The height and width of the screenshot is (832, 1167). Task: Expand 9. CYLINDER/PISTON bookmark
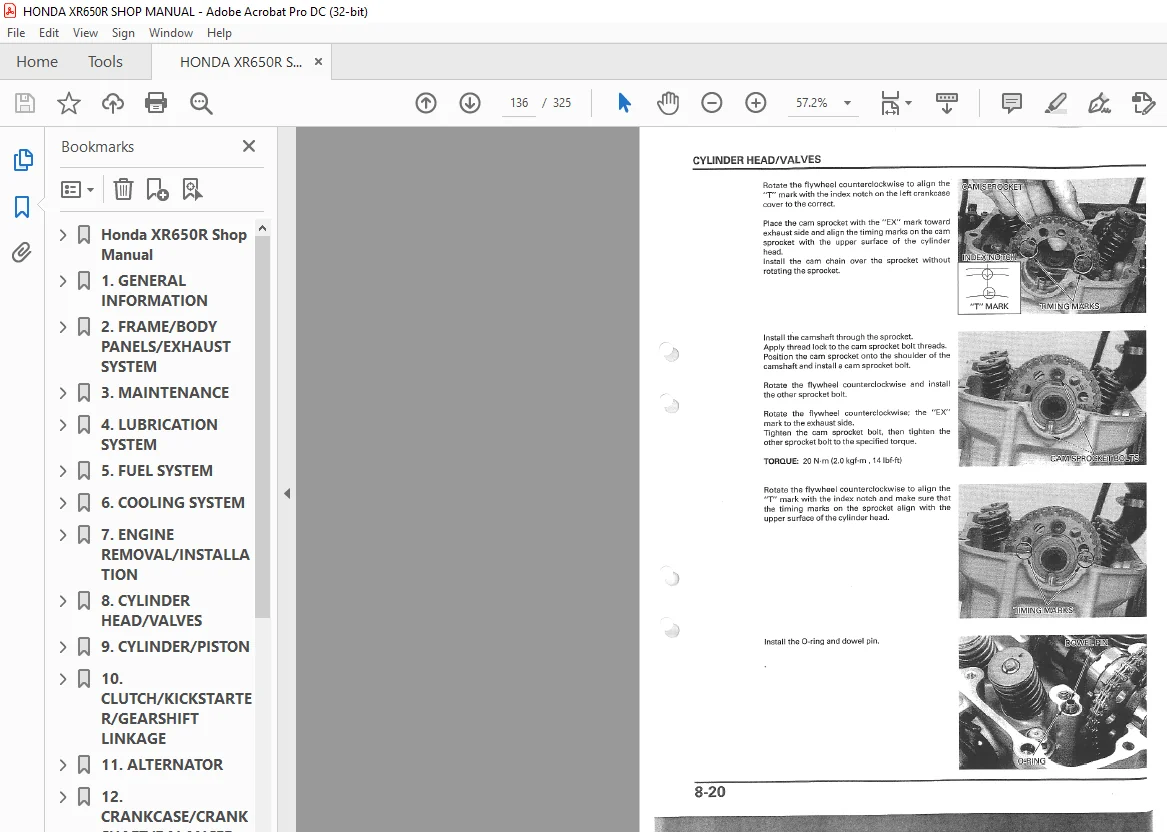(63, 647)
